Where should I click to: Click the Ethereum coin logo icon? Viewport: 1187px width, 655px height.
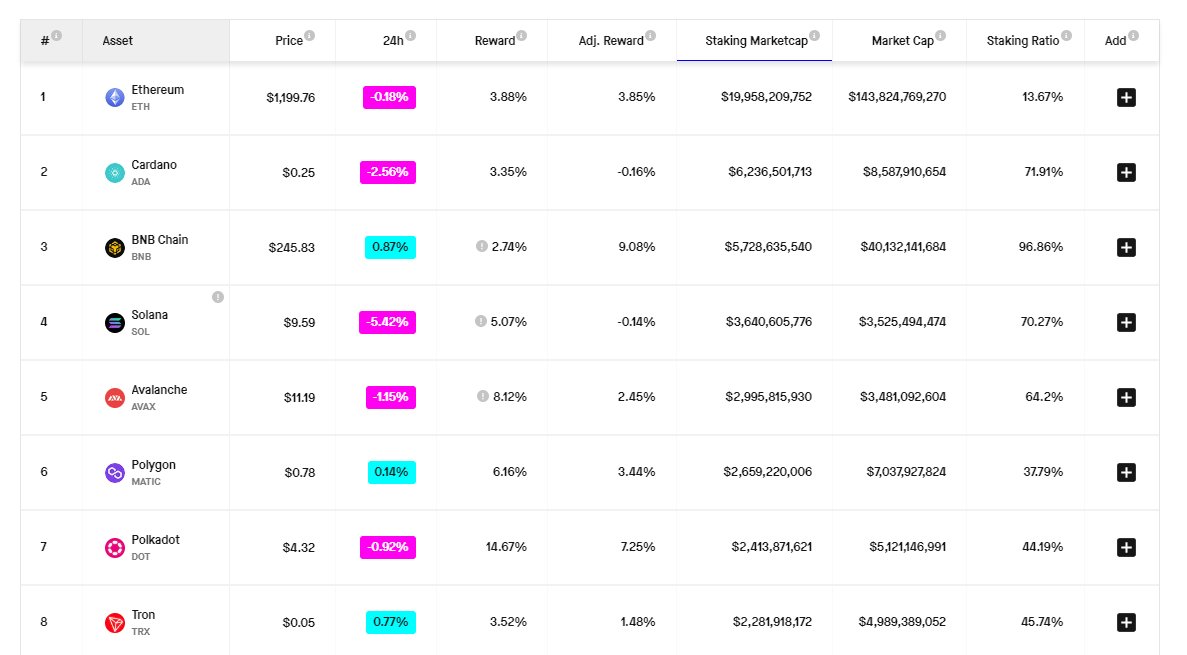point(115,97)
